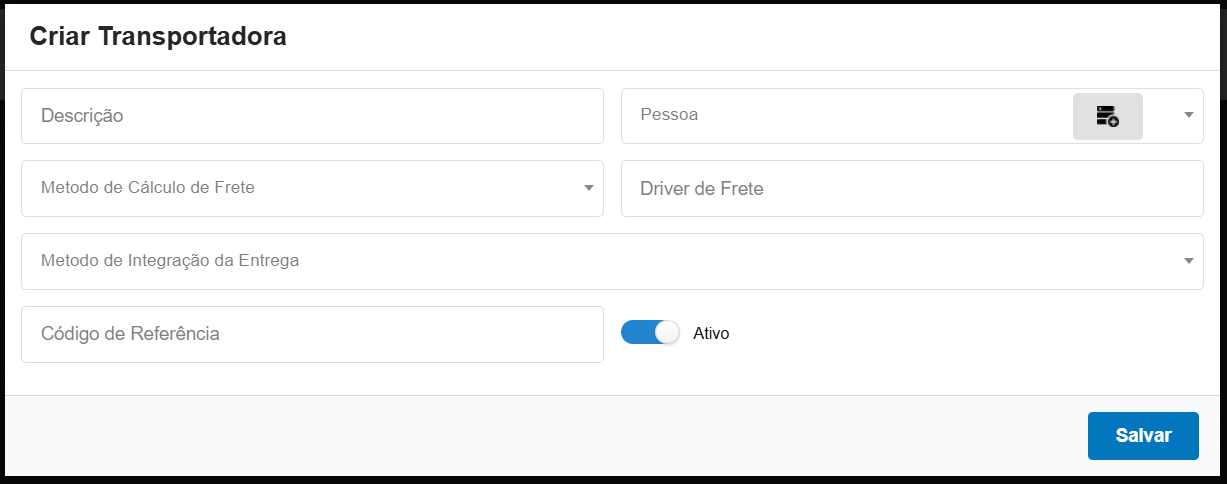
Task: Click the Criar Transportadora dialog title
Action: tap(158, 37)
